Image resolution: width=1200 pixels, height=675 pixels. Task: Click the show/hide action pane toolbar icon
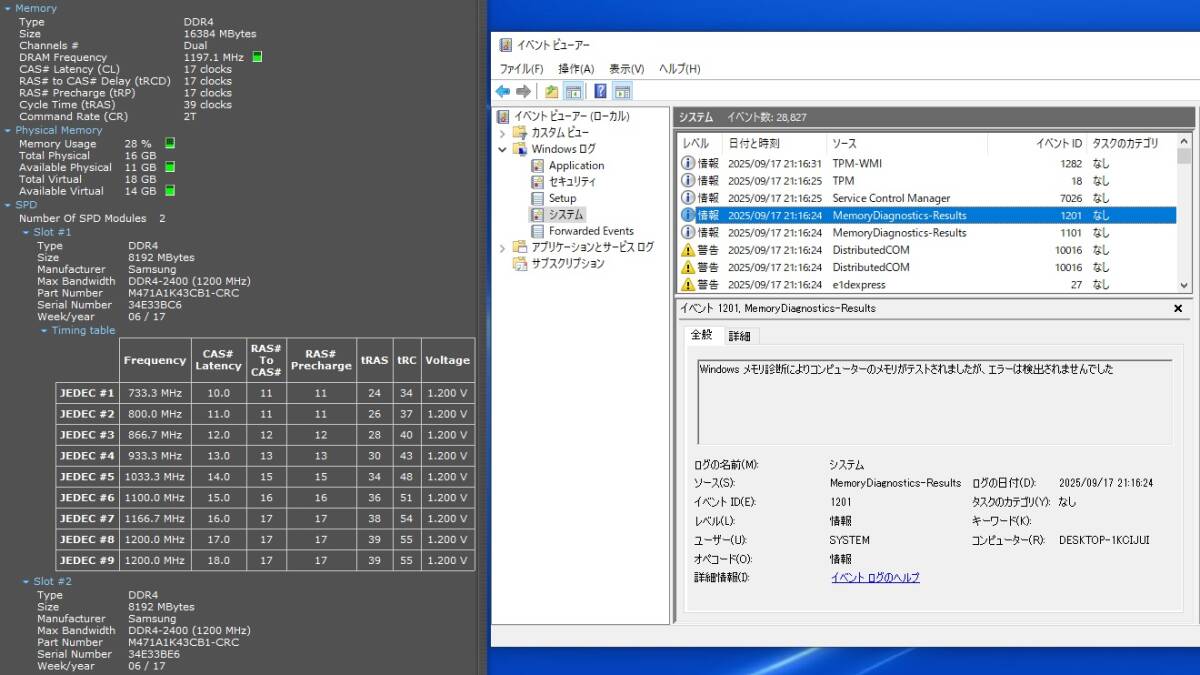tap(622, 91)
